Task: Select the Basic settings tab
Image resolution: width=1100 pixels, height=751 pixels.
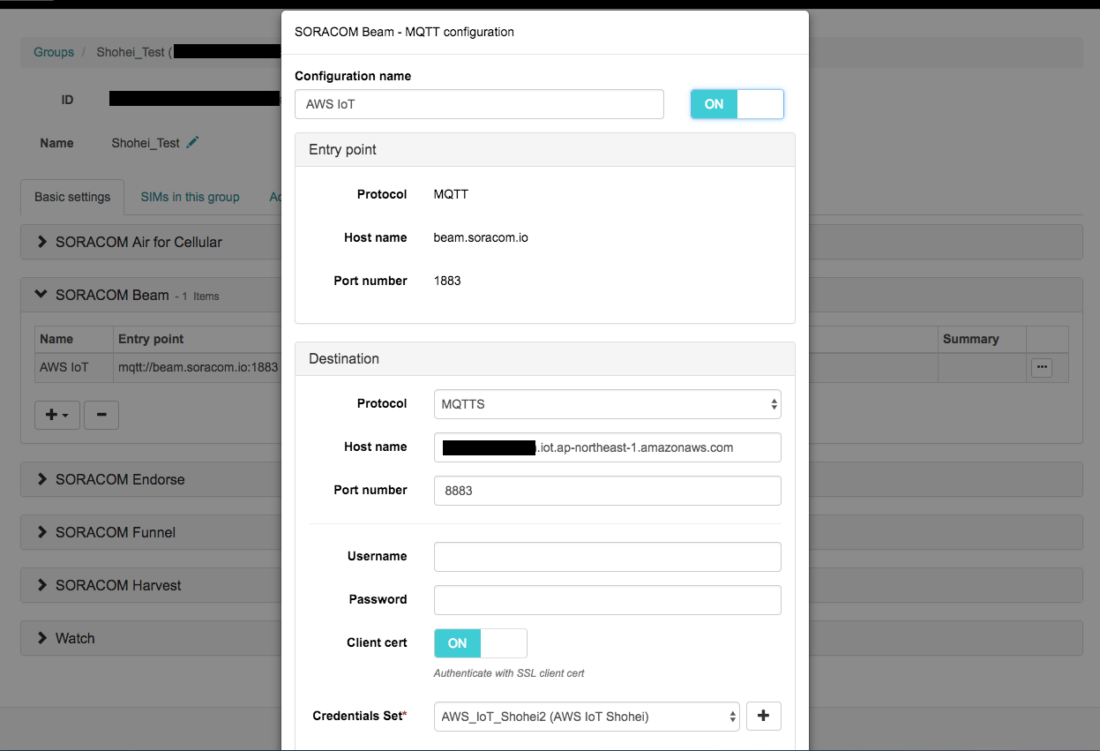Action: pos(71,197)
